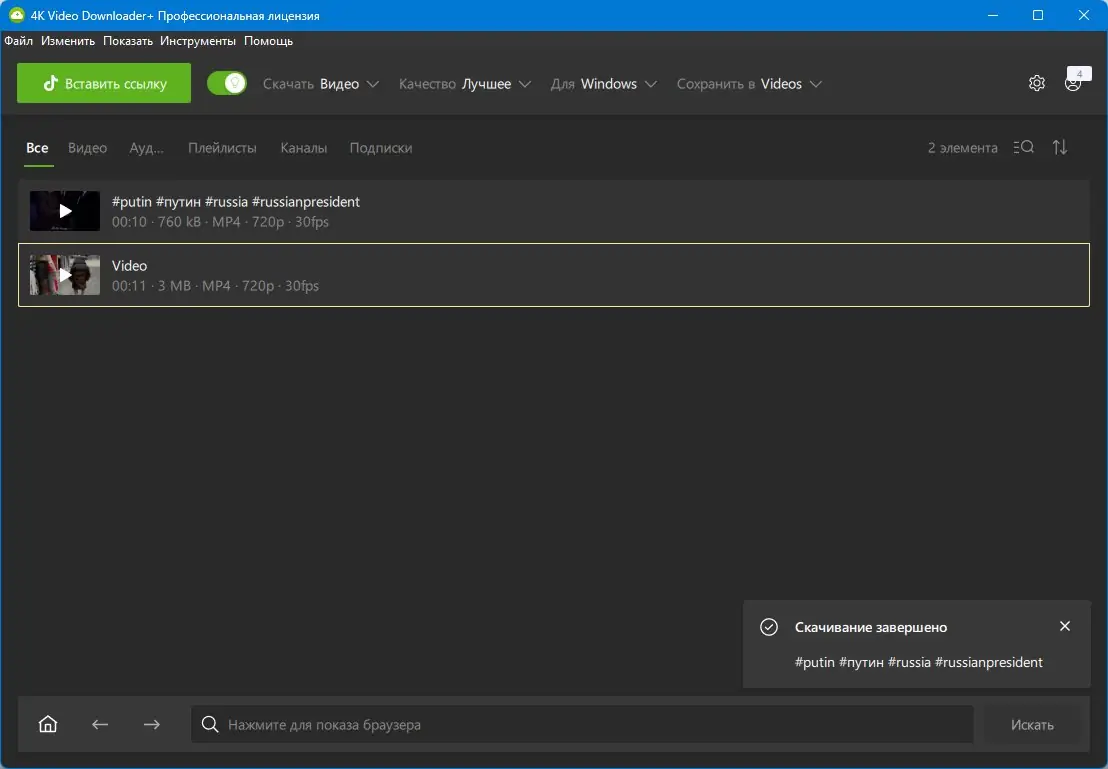The height and width of the screenshot is (769, 1108).
Task: Click the notification checkmark icon
Action: [769, 627]
